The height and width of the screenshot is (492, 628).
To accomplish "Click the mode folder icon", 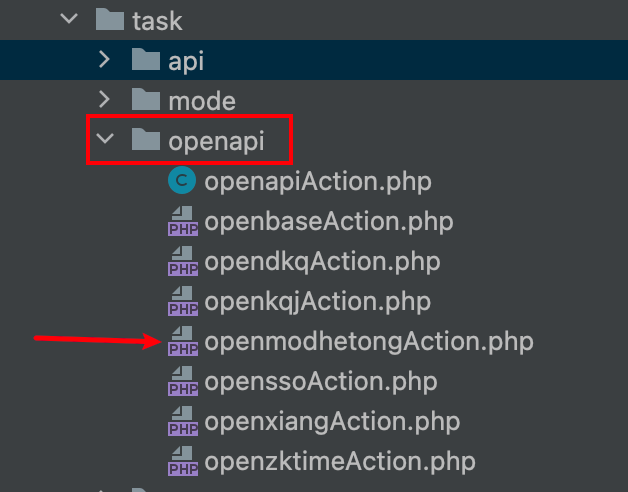I will 146,99.
